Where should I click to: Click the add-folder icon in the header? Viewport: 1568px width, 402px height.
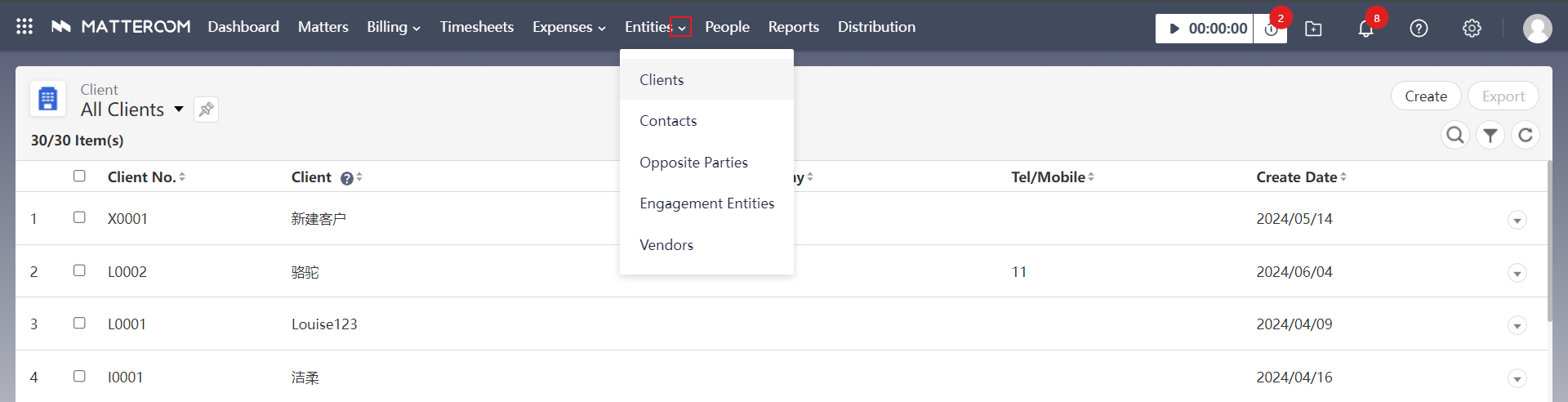point(1313,29)
